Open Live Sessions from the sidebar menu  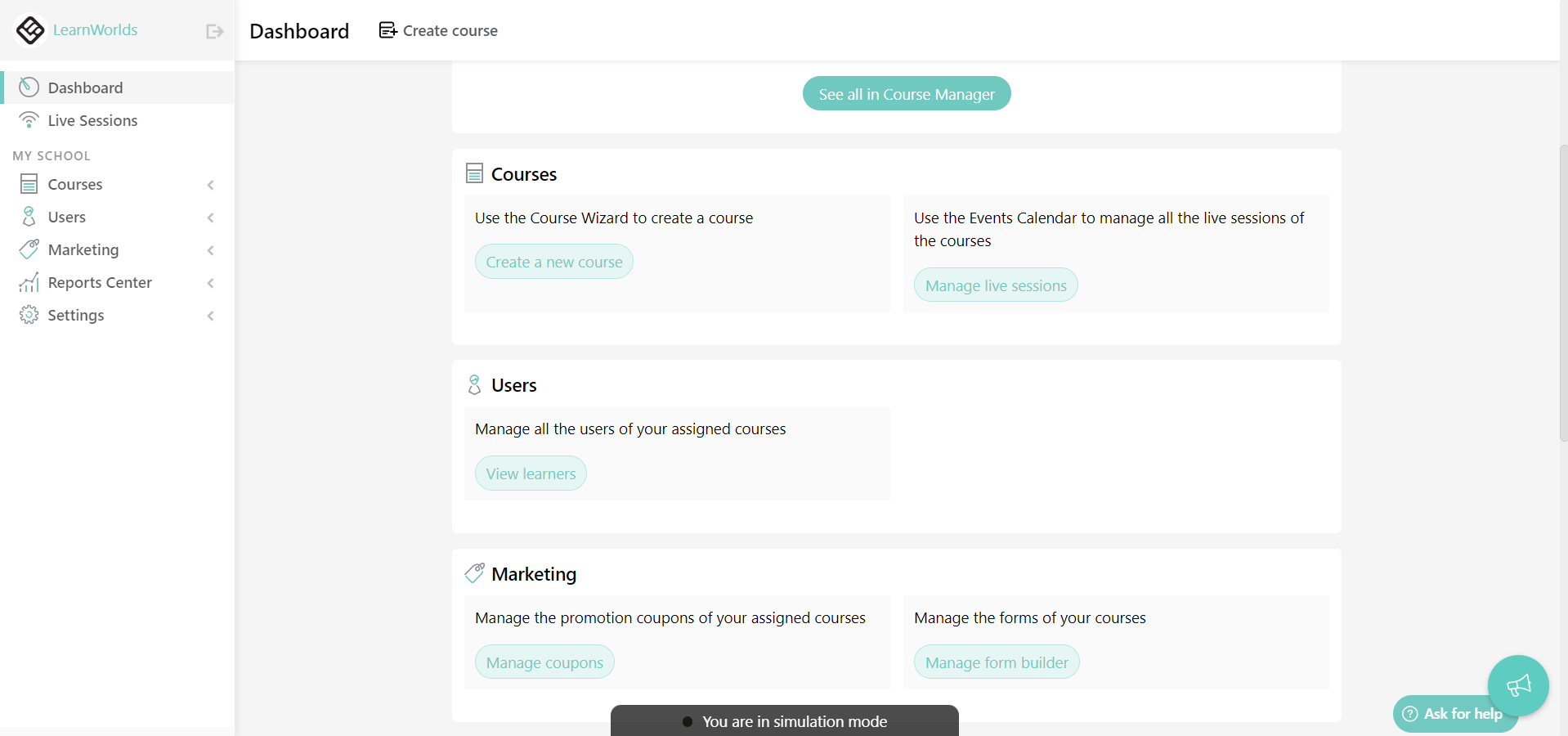pyautogui.click(x=91, y=119)
